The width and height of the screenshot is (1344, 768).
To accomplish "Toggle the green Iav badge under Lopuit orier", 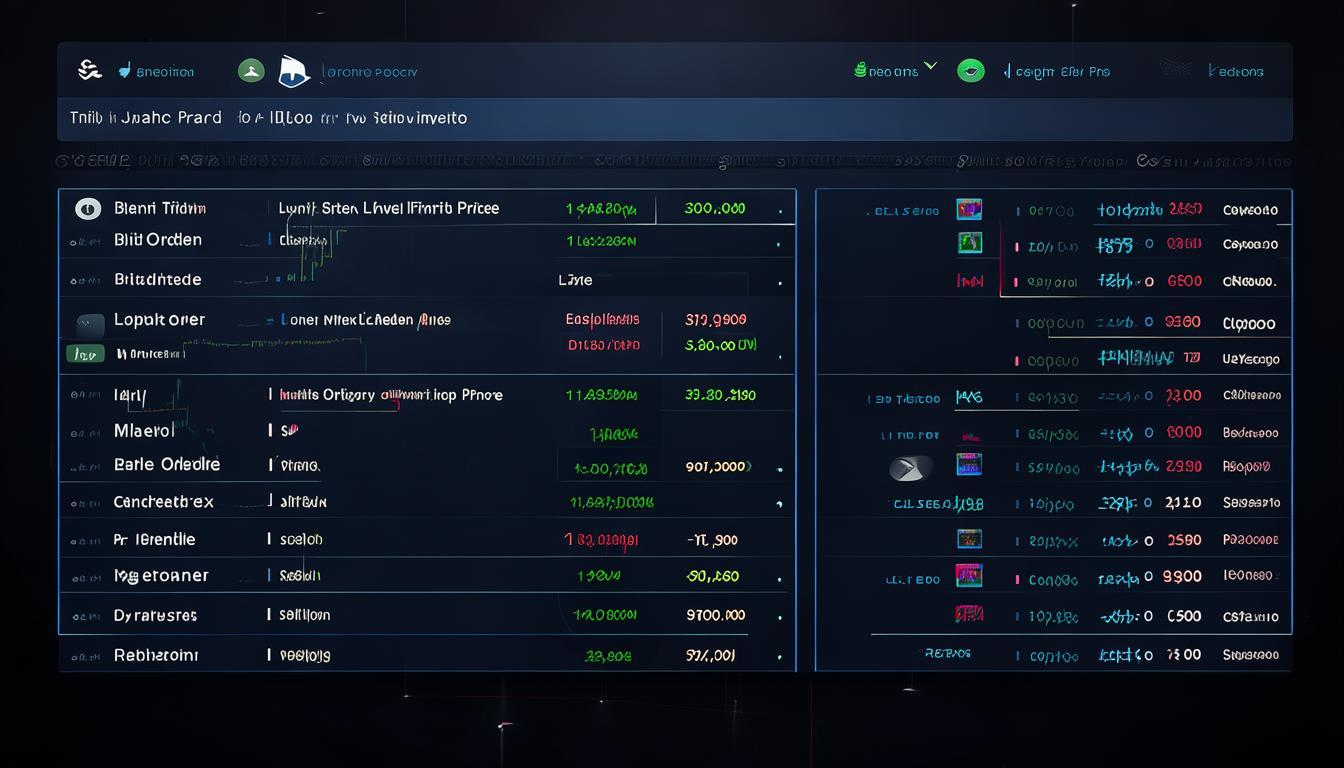I will pos(85,354).
